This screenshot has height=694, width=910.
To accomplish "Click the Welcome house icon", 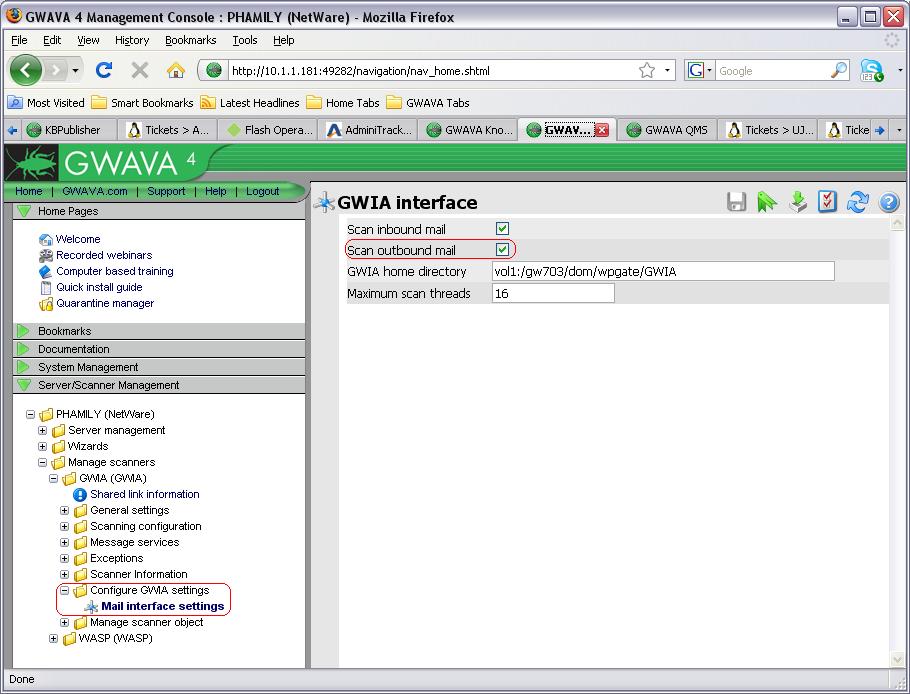I will pyautogui.click(x=46, y=239).
